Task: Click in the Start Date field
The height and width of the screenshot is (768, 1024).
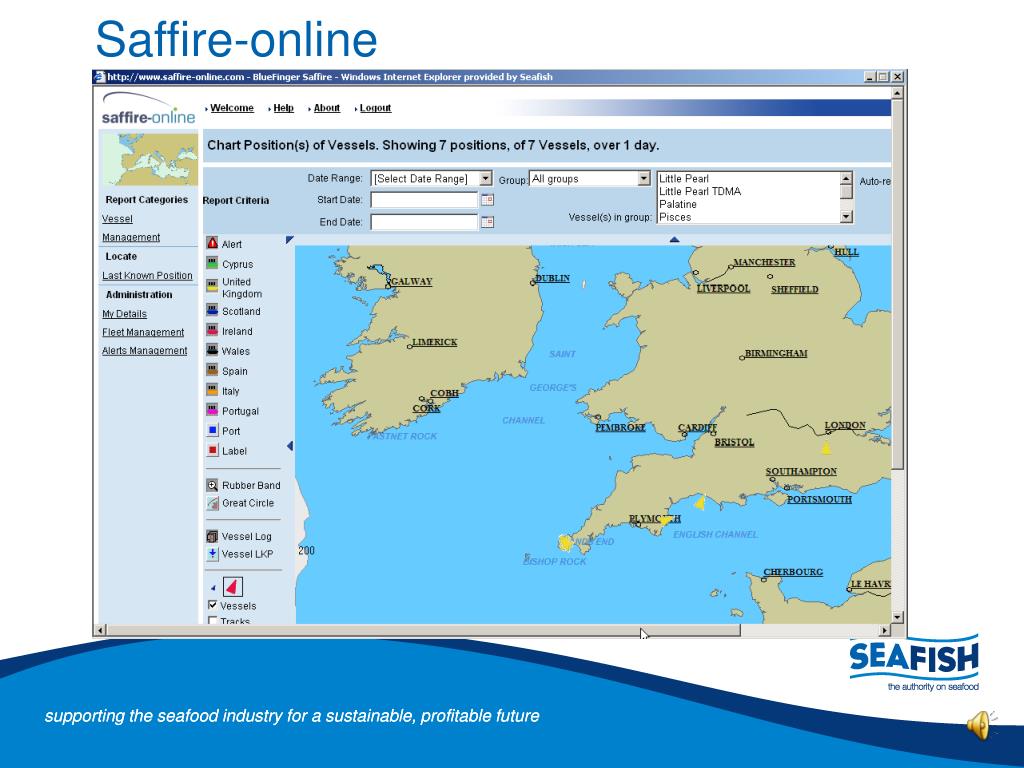Action: tap(424, 200)
